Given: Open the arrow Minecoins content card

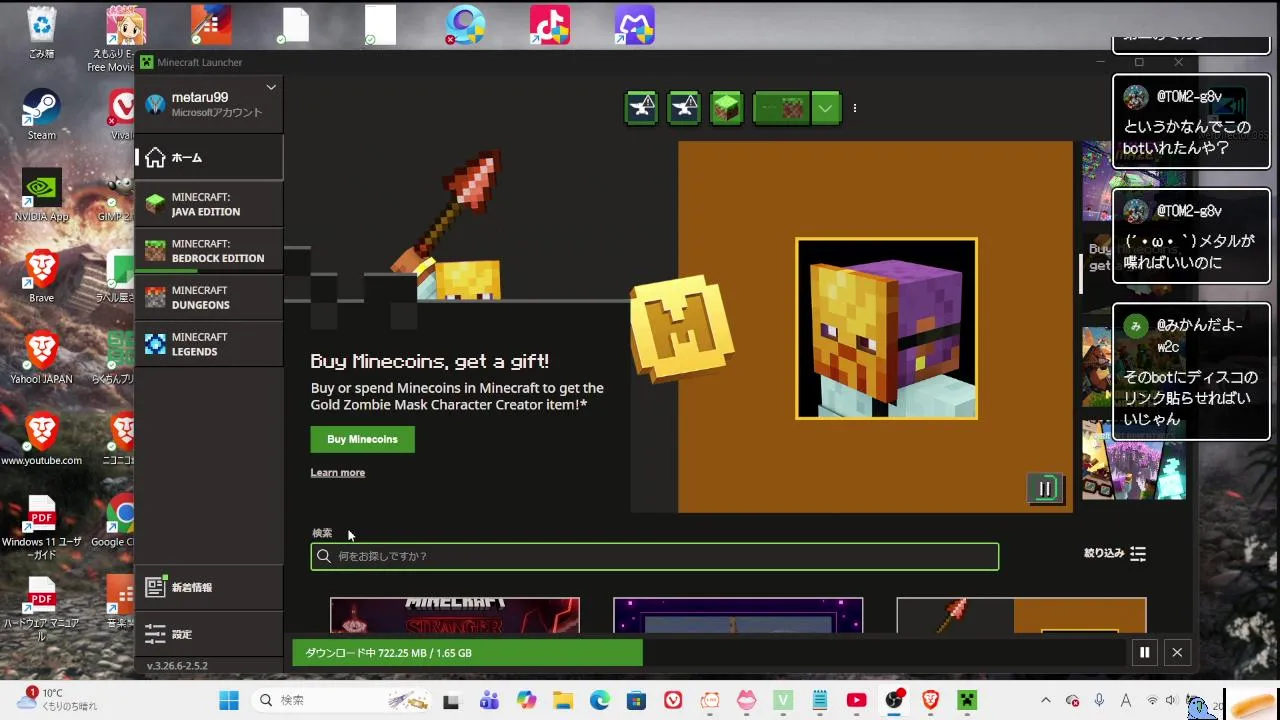Looking at the screenshot, I should tap(1021, 615).
